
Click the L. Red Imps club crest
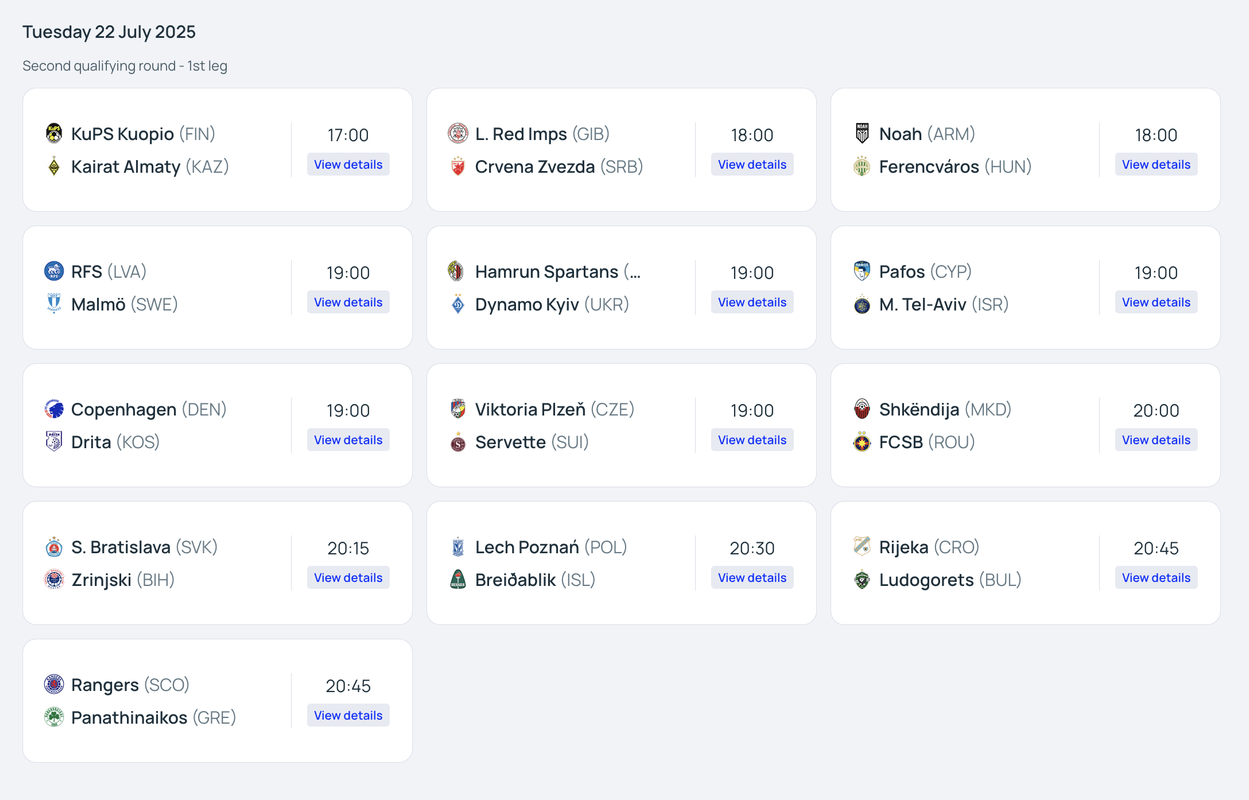coord(458,133)
